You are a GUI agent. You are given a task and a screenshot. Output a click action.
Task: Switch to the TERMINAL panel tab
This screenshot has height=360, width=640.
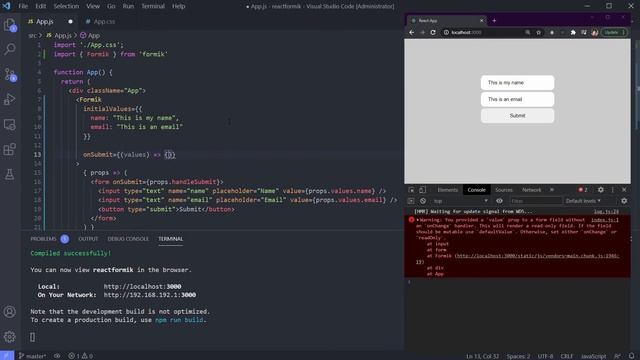point(171,239)
